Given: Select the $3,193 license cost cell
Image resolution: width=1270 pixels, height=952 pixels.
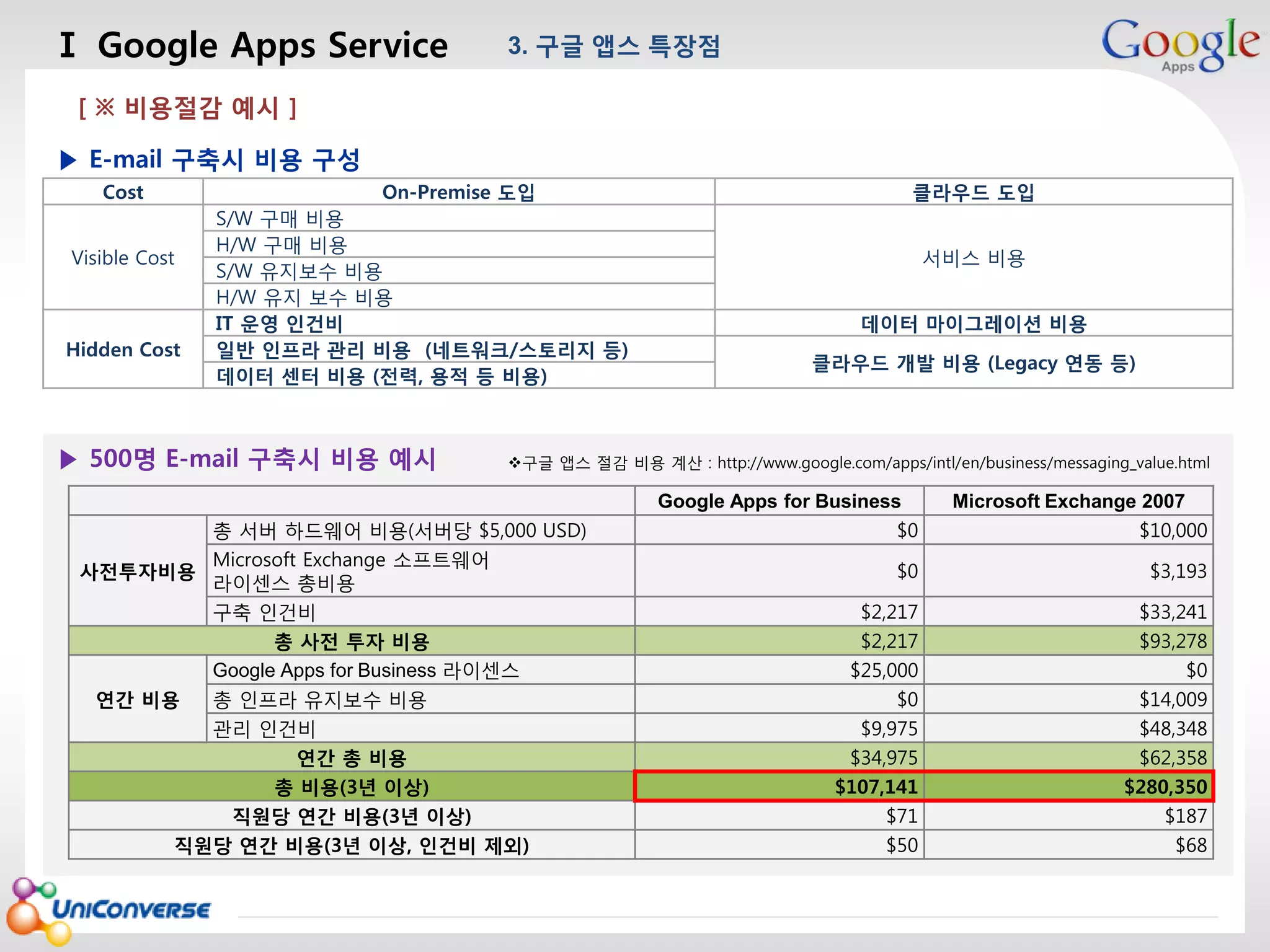Looking at the screenshot, I should [1068, 571].
